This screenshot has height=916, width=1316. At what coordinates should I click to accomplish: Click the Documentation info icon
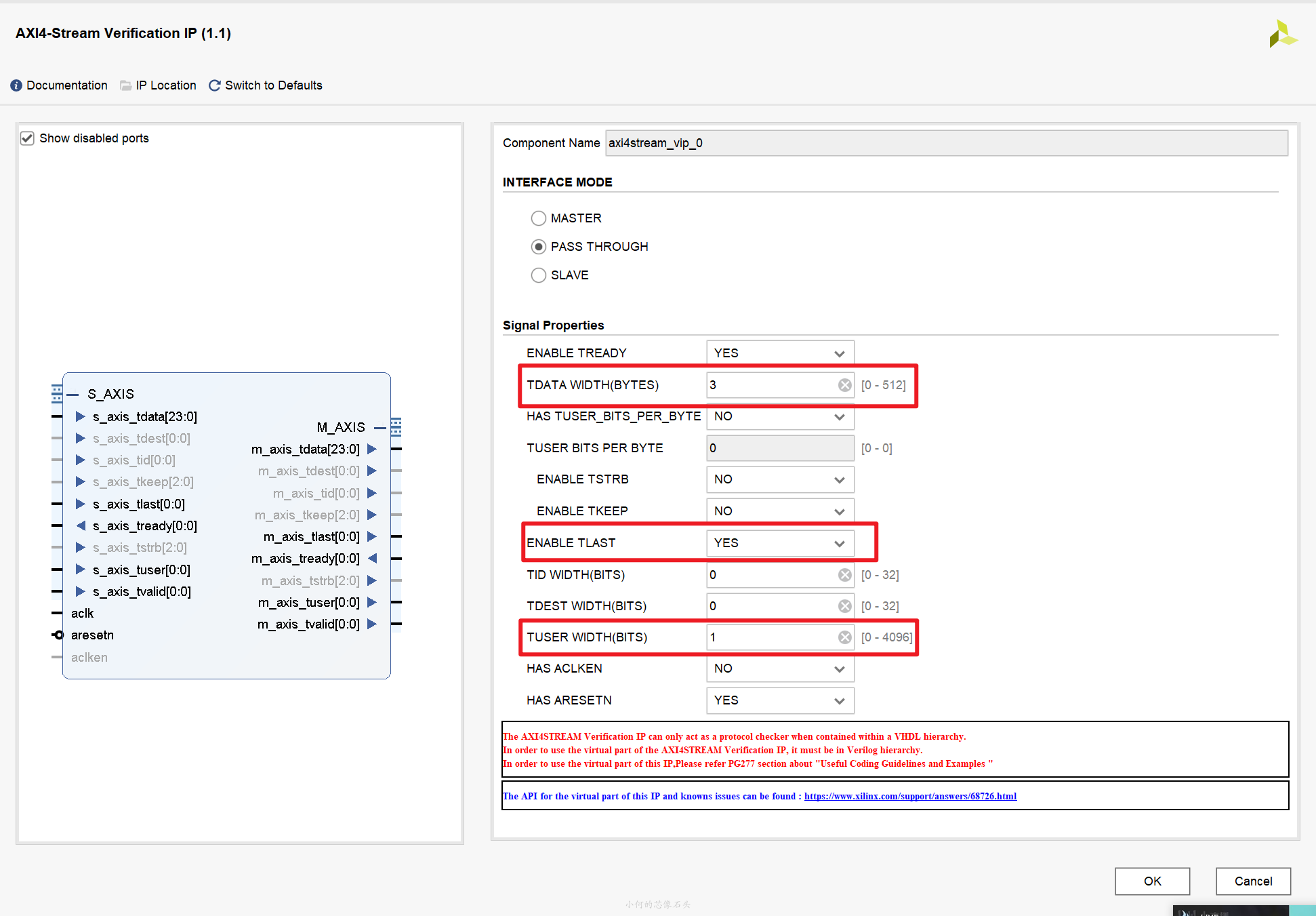tap(16, 85)
